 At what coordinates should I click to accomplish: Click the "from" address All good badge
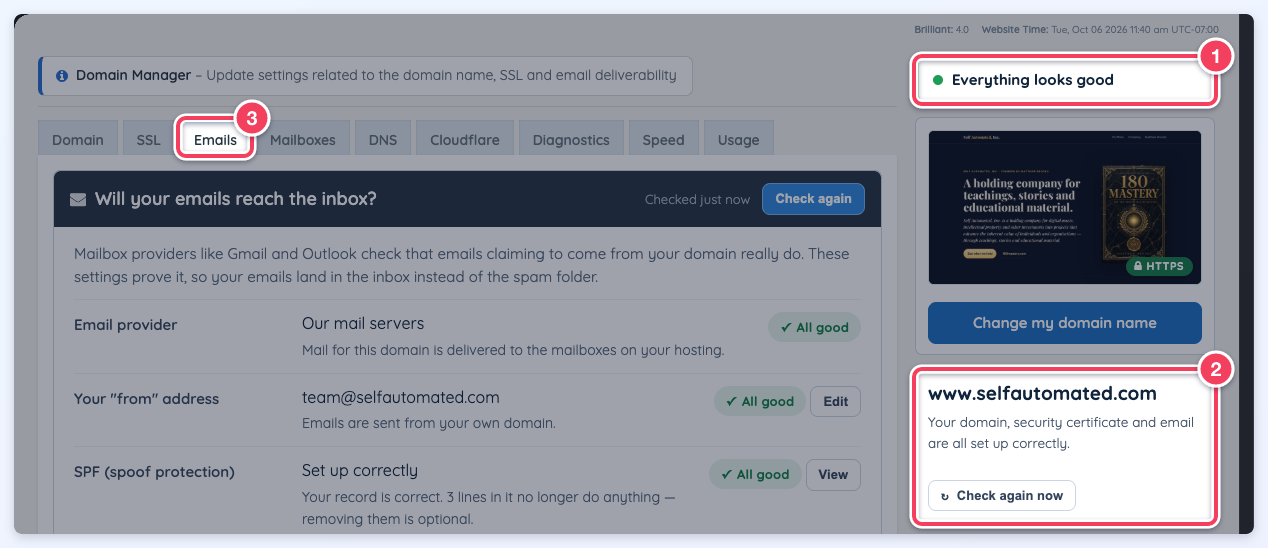759,402
